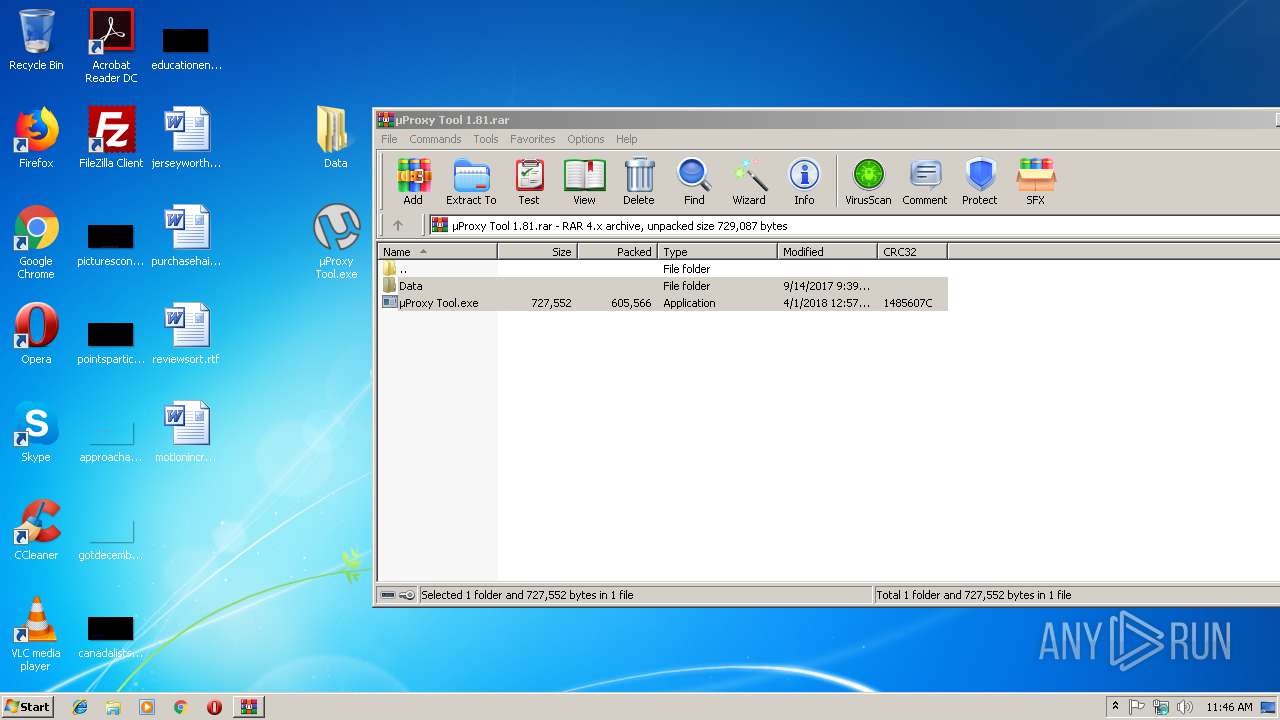Click the Skype desktop icon

coord(36,432)
